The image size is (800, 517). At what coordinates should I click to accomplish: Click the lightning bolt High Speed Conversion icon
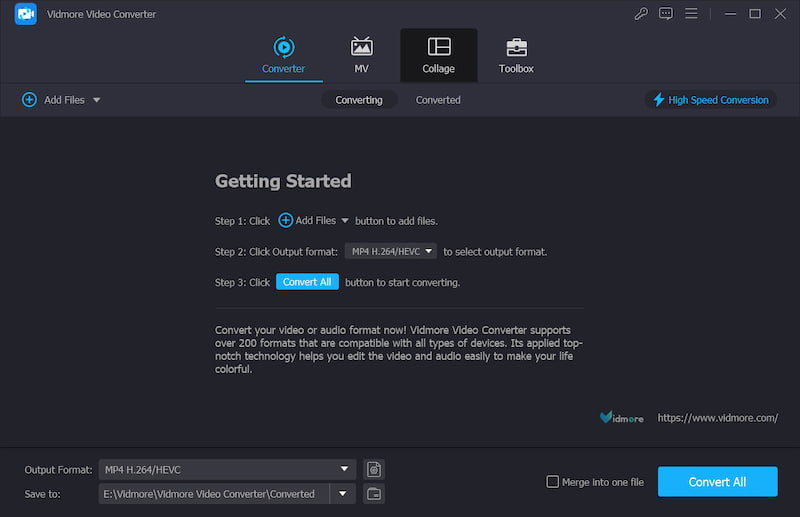click(658, 100)
